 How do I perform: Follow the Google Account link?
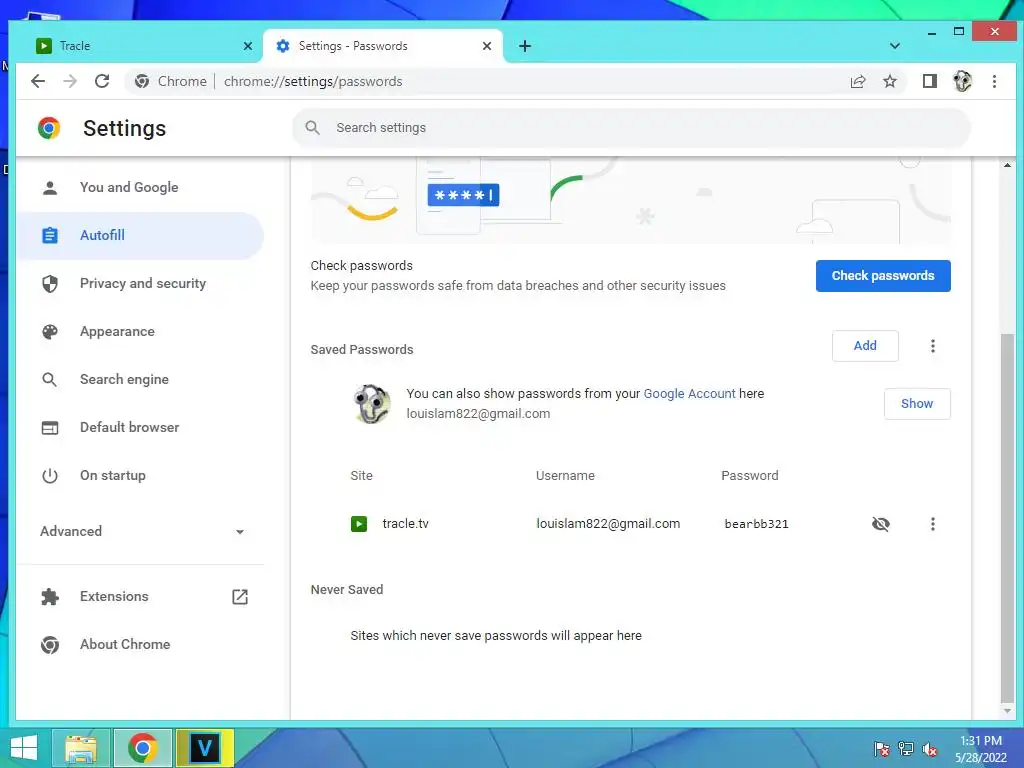pyautogui.click(x=689, y=393)
